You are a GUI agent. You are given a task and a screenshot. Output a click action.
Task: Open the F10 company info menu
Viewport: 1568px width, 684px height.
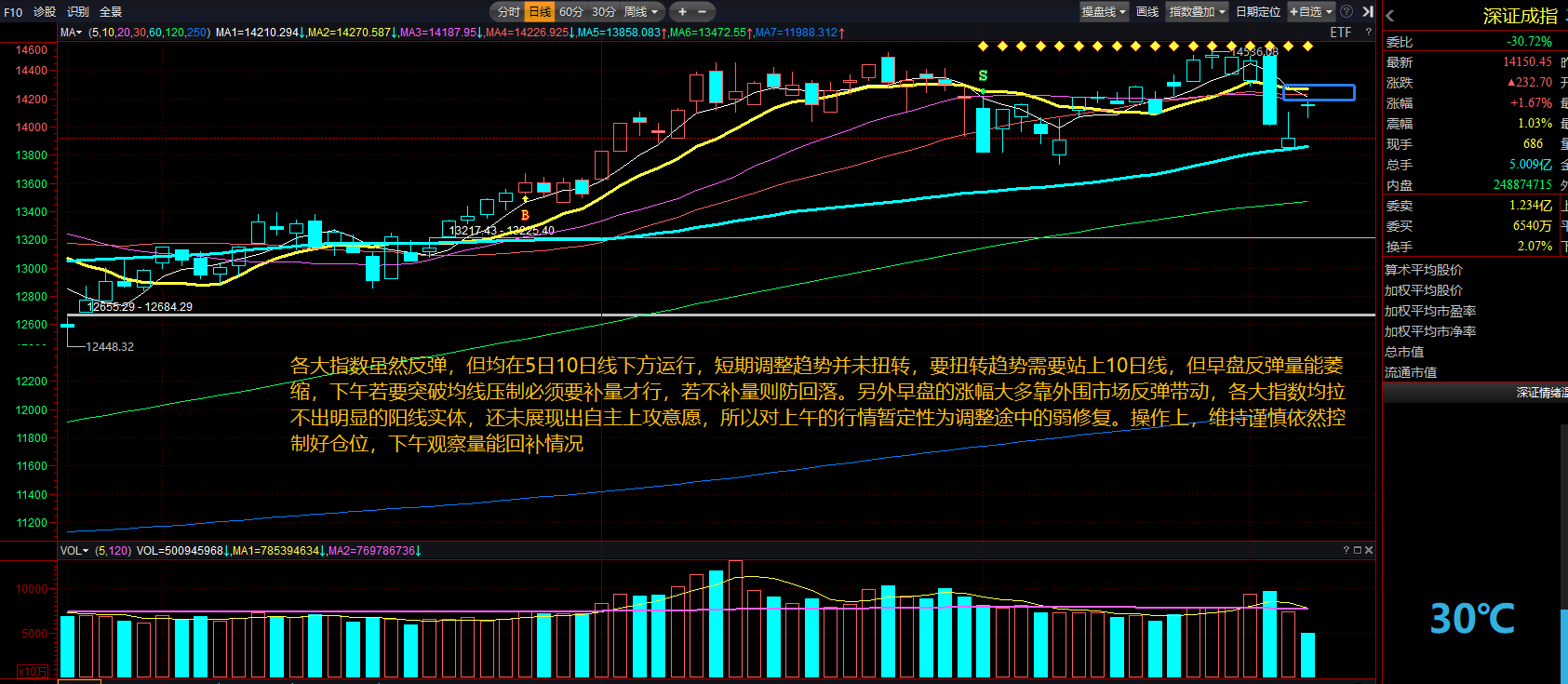tap(13, 12)
